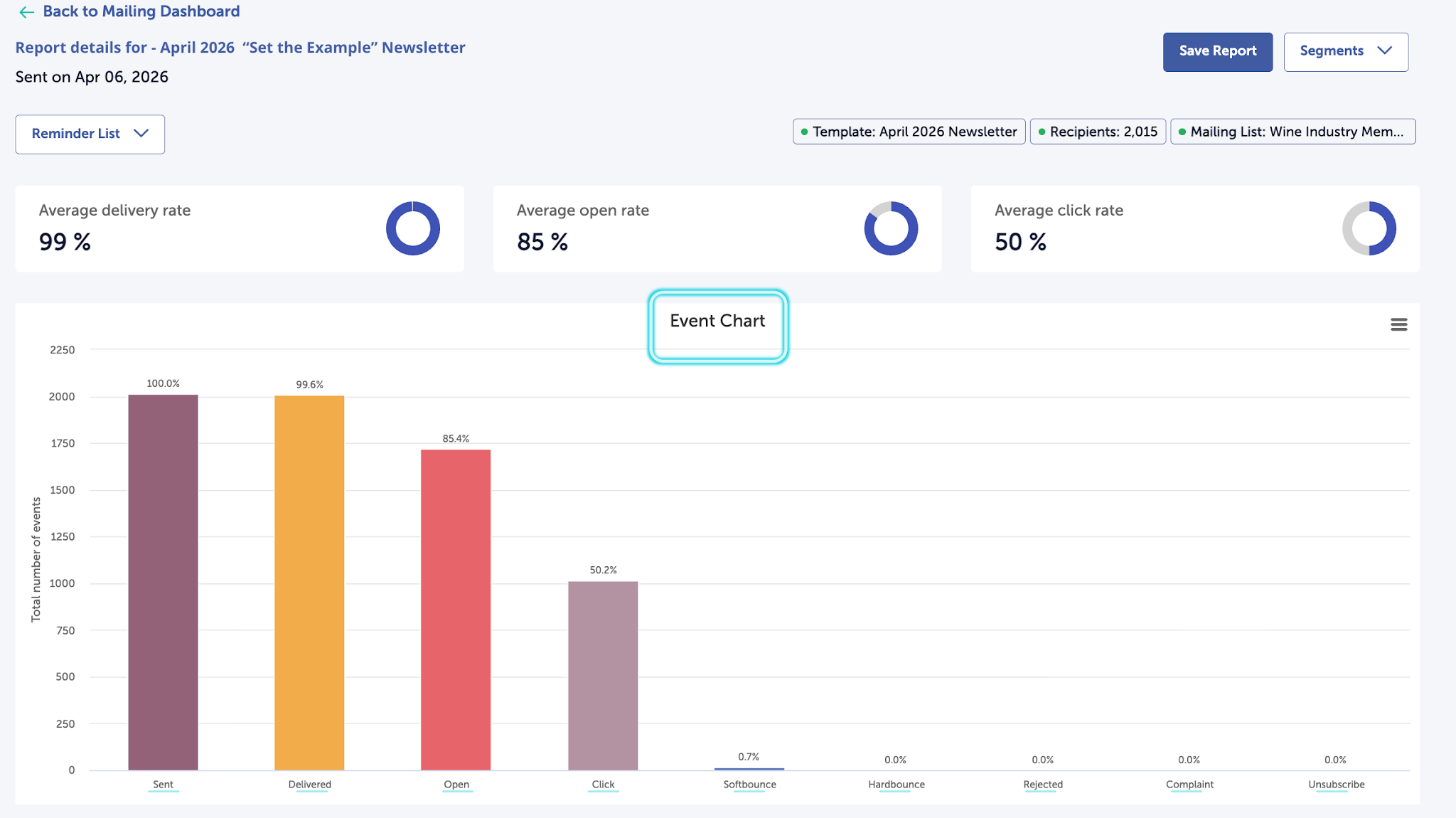Open the chart hamburger menu icon
The width and height of the screenshot is (1456, 818).
[x=1398, y=325]
